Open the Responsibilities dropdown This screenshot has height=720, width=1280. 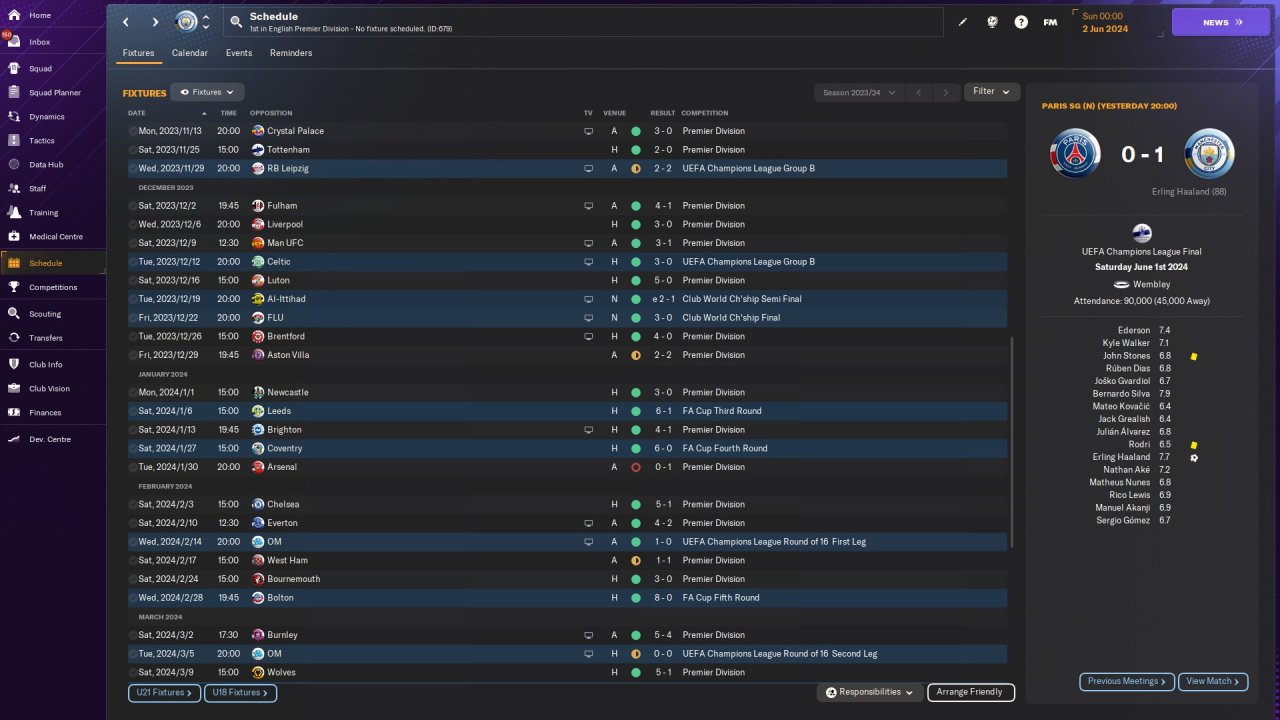[869, 692]
